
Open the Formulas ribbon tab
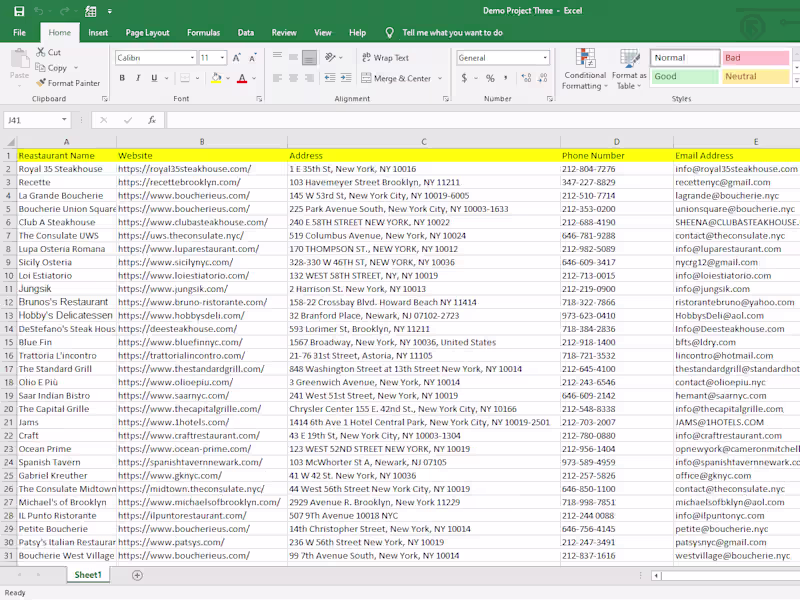point(203,32)
